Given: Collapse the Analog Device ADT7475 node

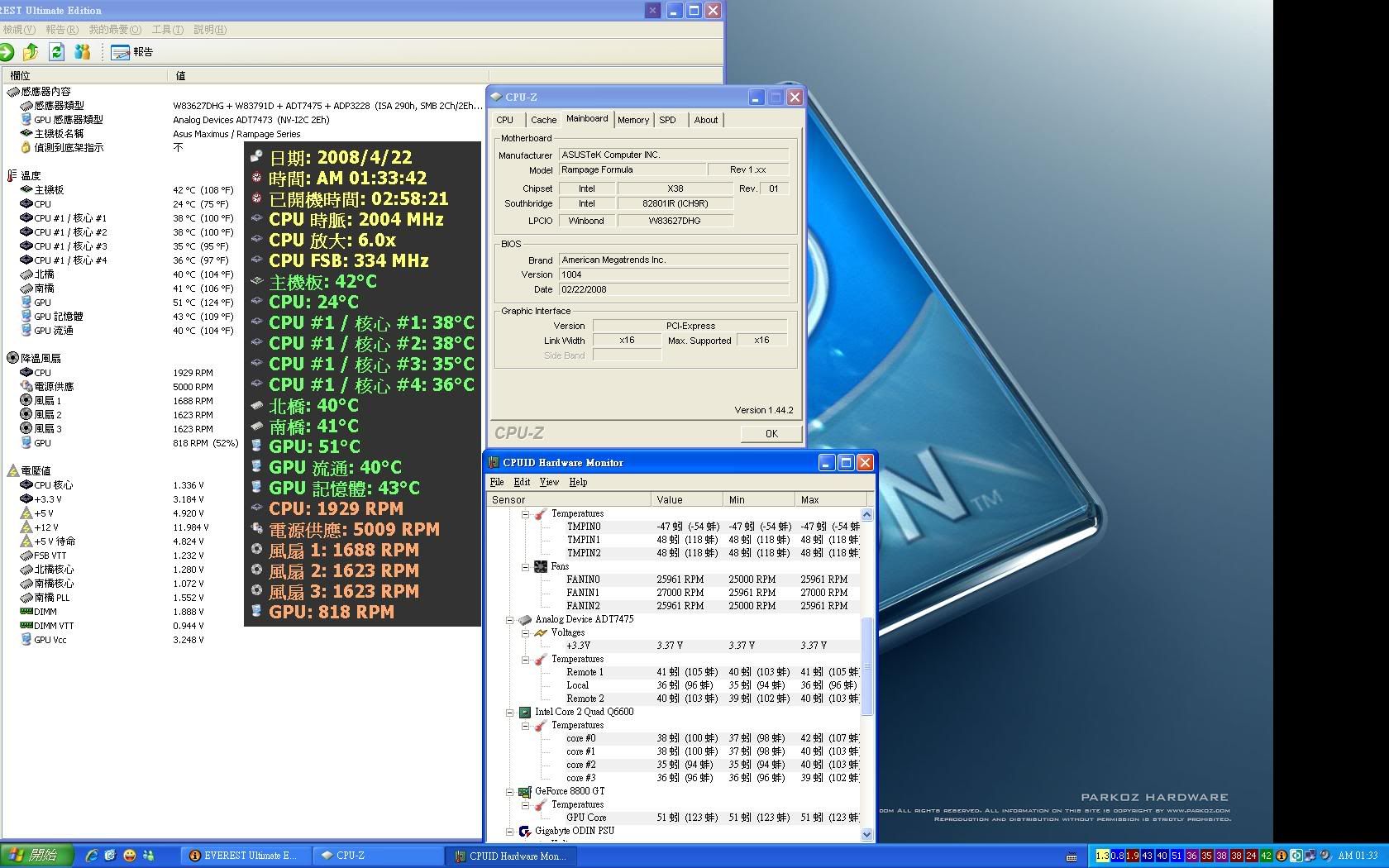Looking at the screenshot, I should [x=510, y=620].
